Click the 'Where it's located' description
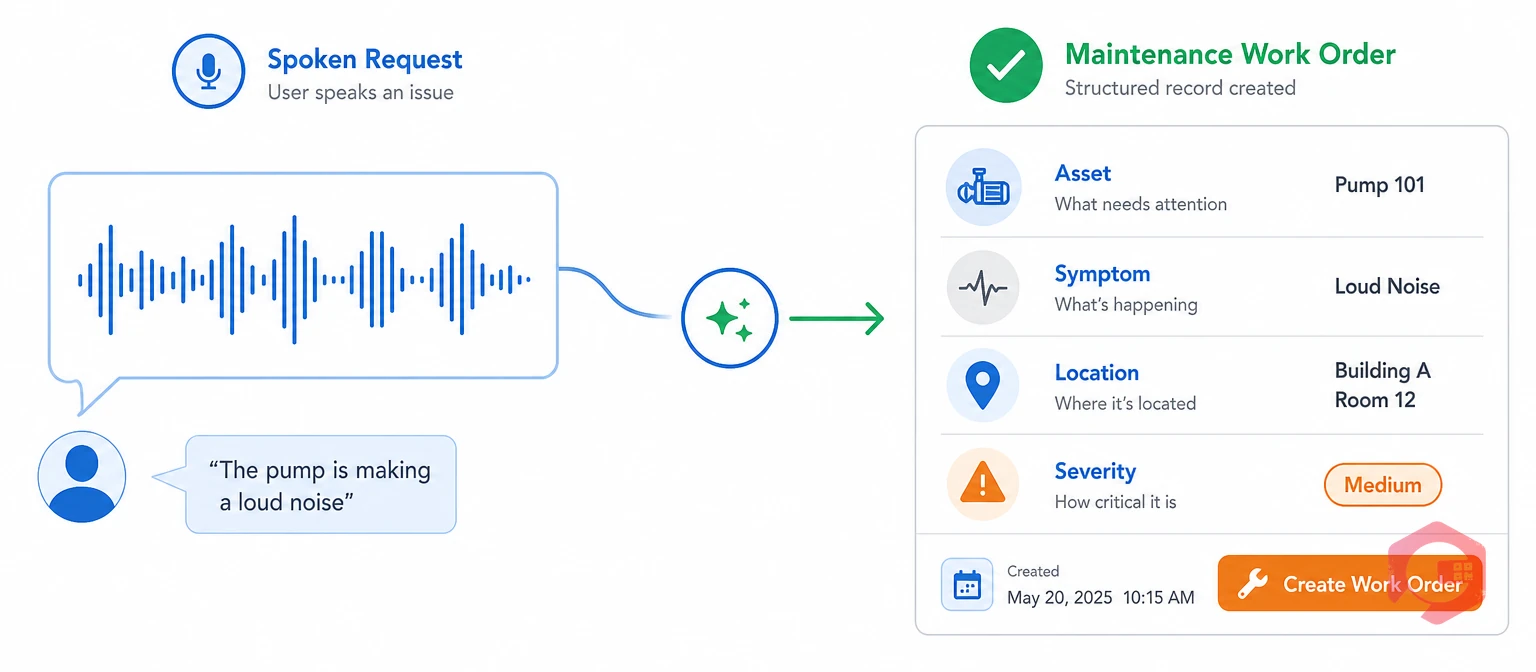This screenshot has height=672, width=1536. tap(1126, 404)
